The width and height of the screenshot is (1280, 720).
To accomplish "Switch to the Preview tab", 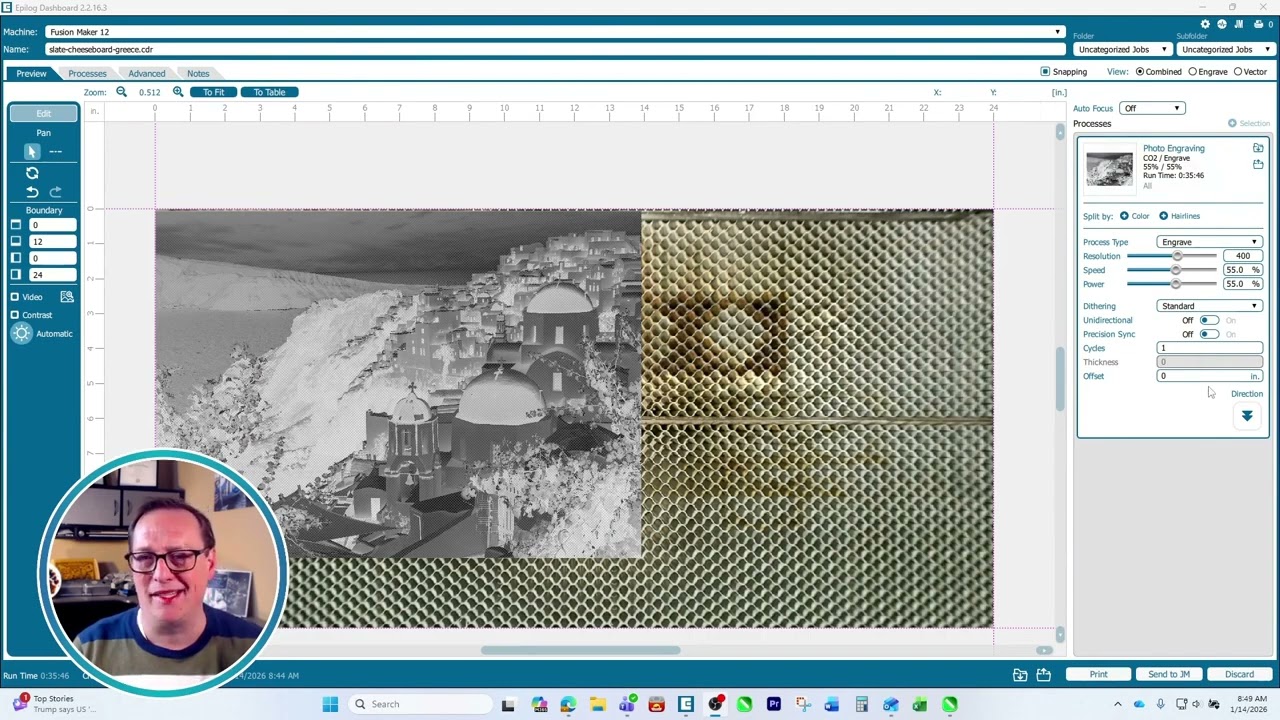I will [31, 74].
